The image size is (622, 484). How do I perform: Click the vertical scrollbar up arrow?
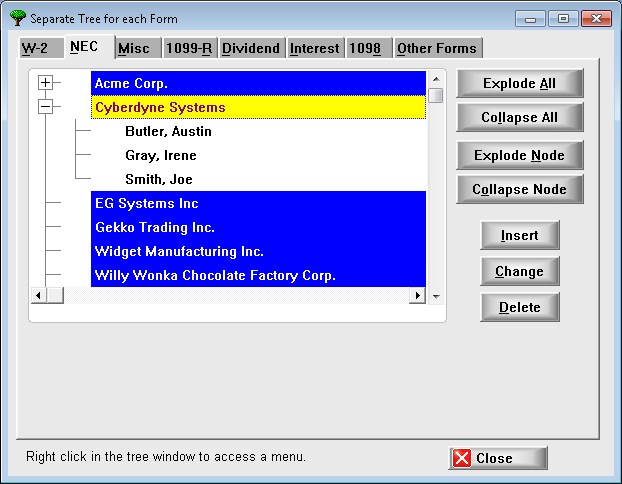click(x=436, y=79)
